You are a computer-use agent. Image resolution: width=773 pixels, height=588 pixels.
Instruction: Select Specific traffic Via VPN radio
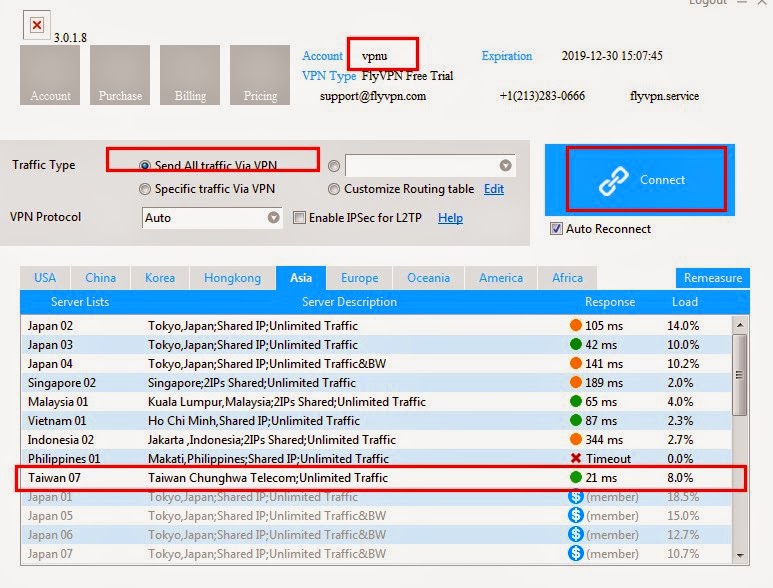[144, 189]
